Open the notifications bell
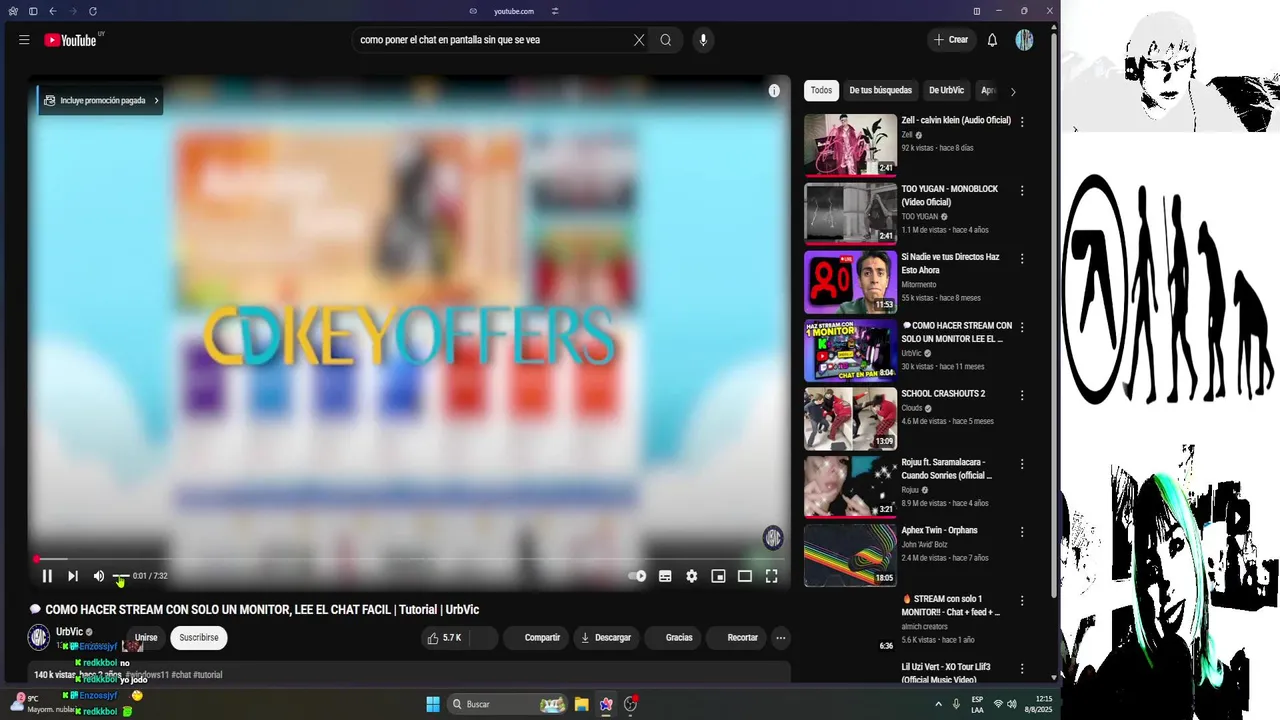1280x720 pixels. pyautogui.click(x=992, y=40)
